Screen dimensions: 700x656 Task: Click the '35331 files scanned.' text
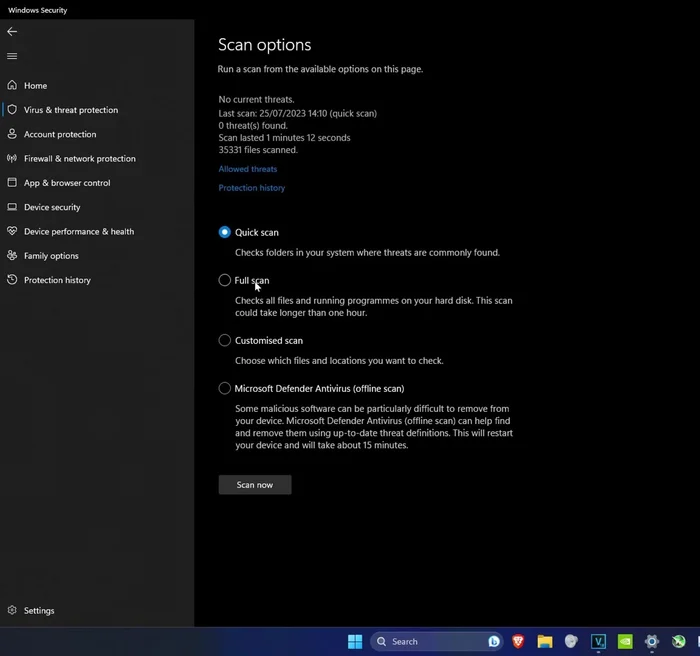coord(258,150)
